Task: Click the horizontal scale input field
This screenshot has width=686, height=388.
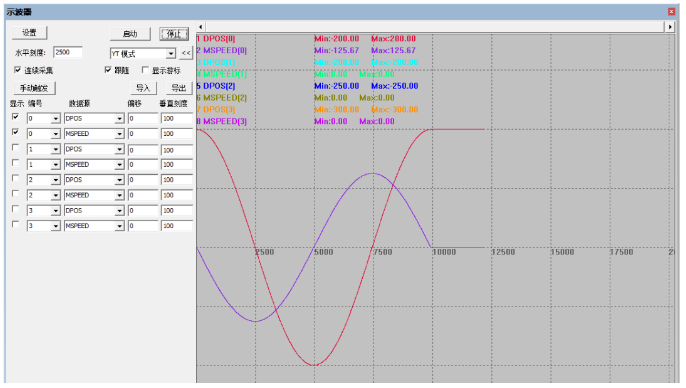Action: [x=68, y=52]
